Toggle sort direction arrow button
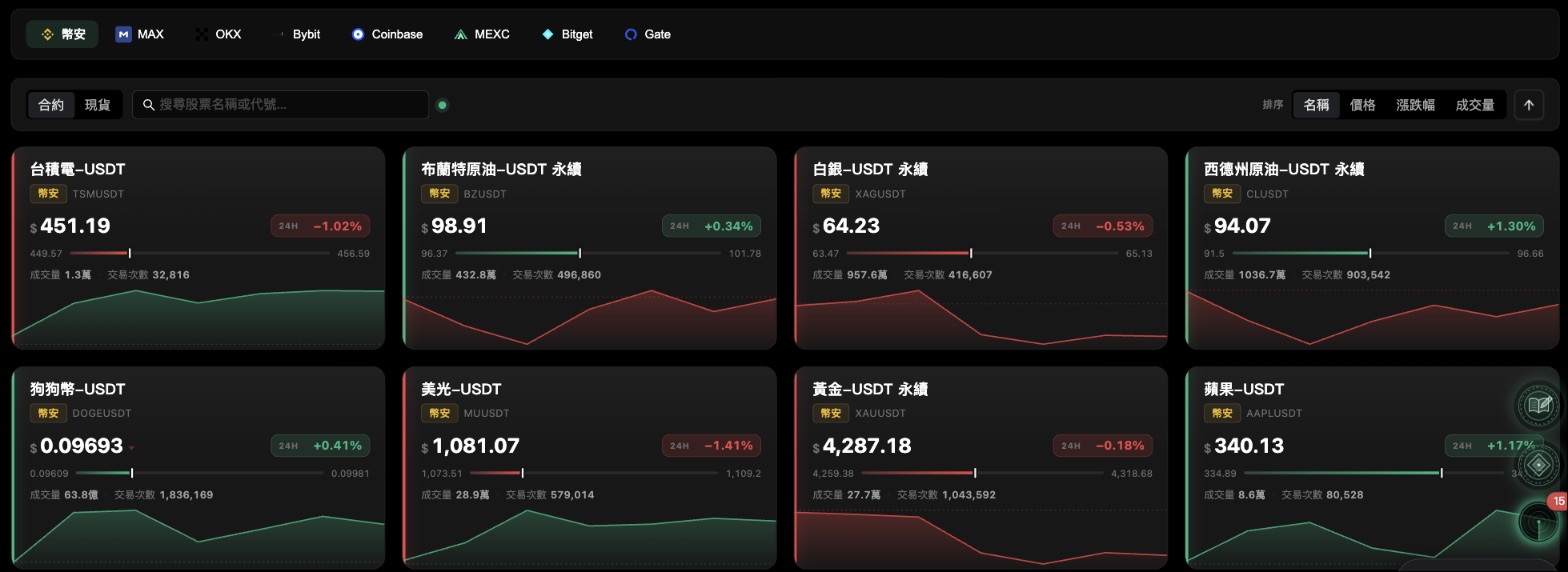Screen dimensions: 1568x572 click(x=1528, y=105)
